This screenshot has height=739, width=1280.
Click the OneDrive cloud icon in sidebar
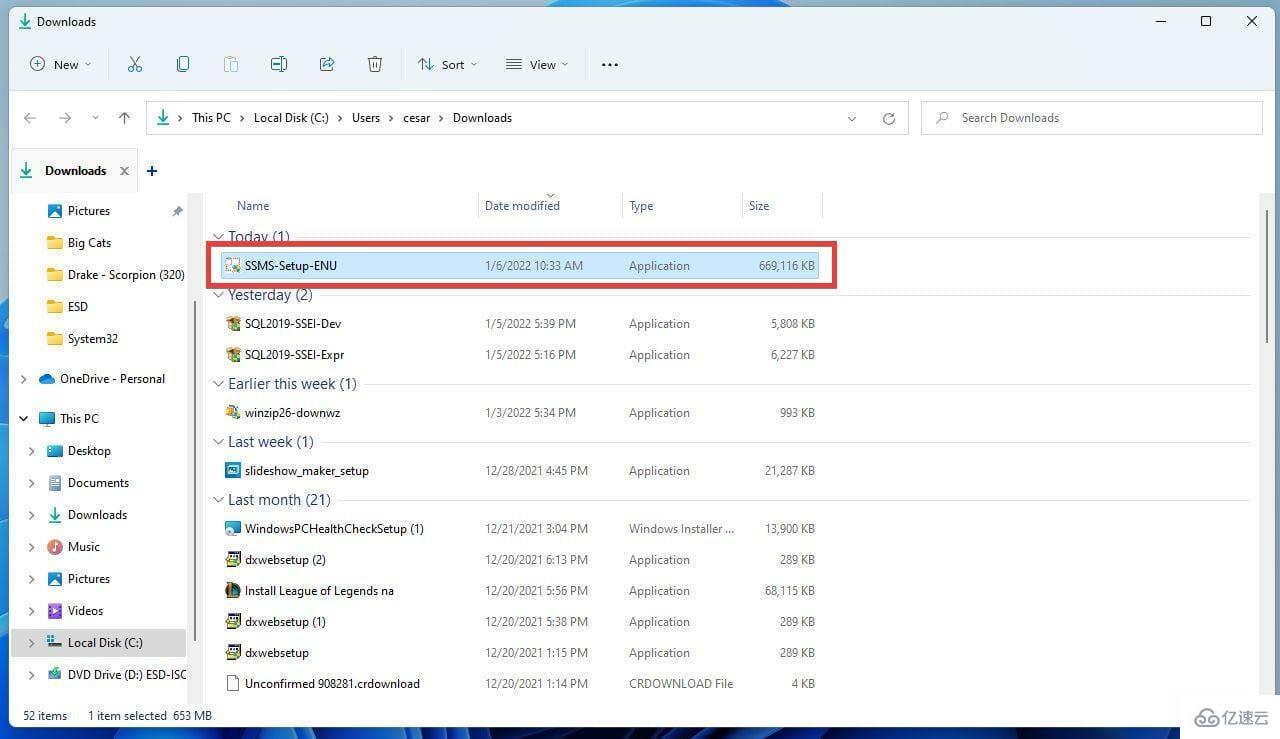pos(46,379)
